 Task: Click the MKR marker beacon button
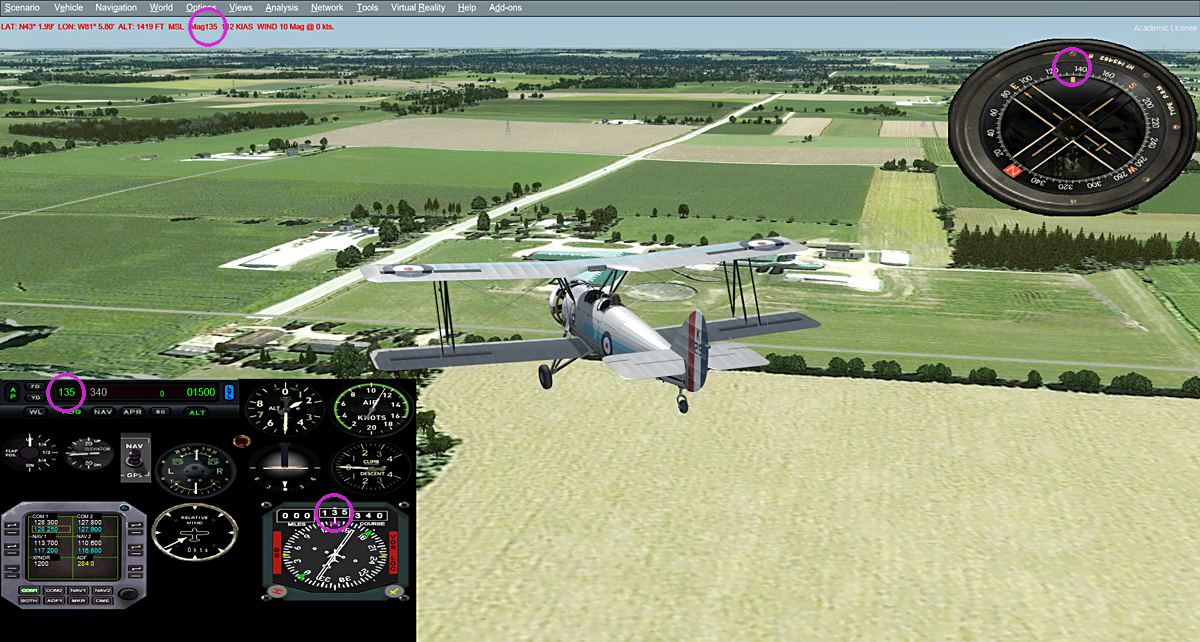[x=78, y=601]
